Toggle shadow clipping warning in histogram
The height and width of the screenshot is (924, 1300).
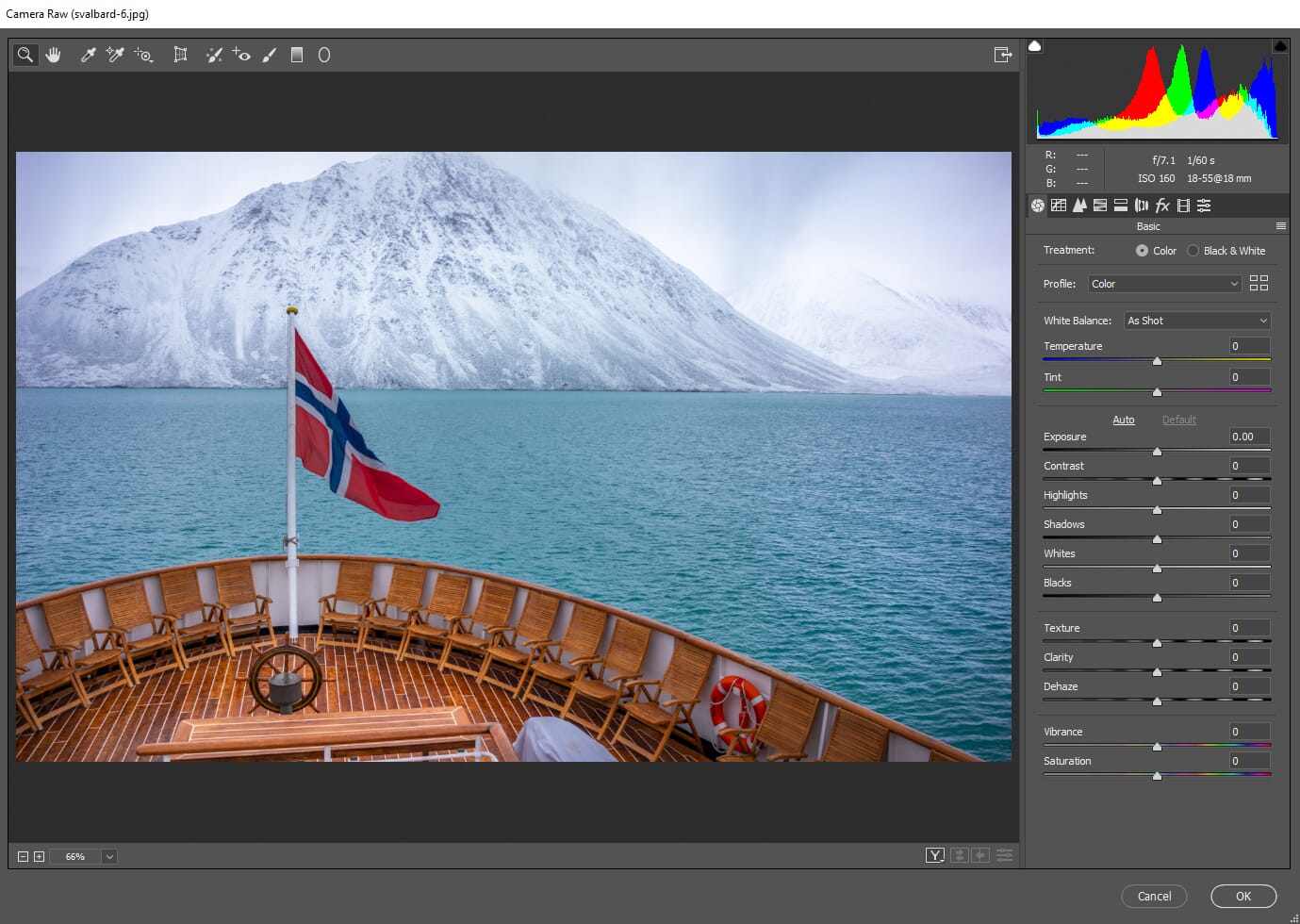(x=1035, y=46)
